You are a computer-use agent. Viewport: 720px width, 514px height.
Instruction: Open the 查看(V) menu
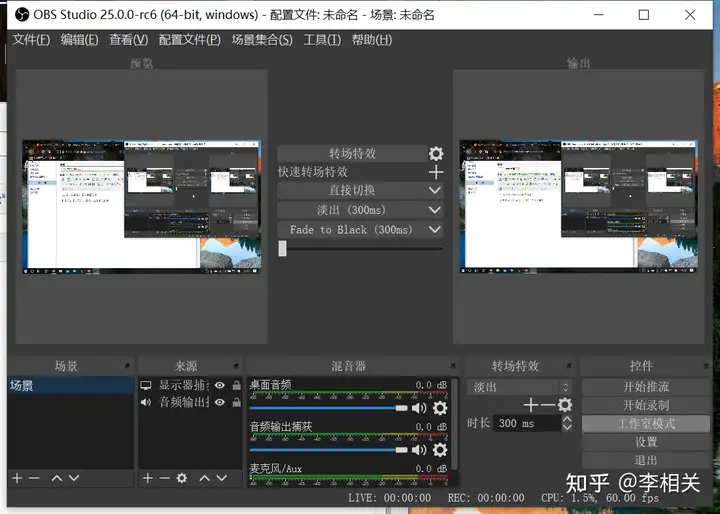pos(128,40)
